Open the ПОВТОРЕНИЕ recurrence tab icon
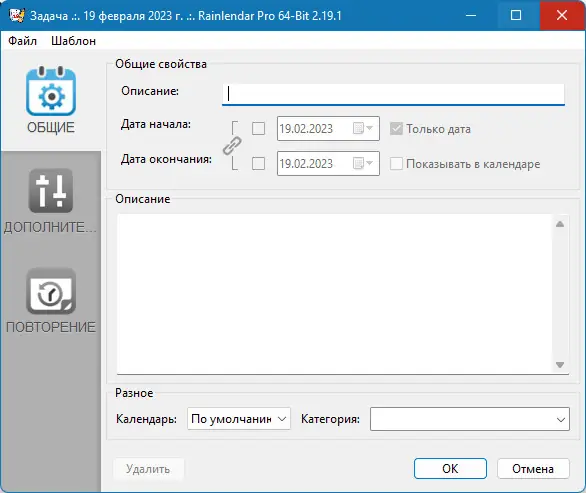Screen dimensions: 586x493 (x=51, y=291)
